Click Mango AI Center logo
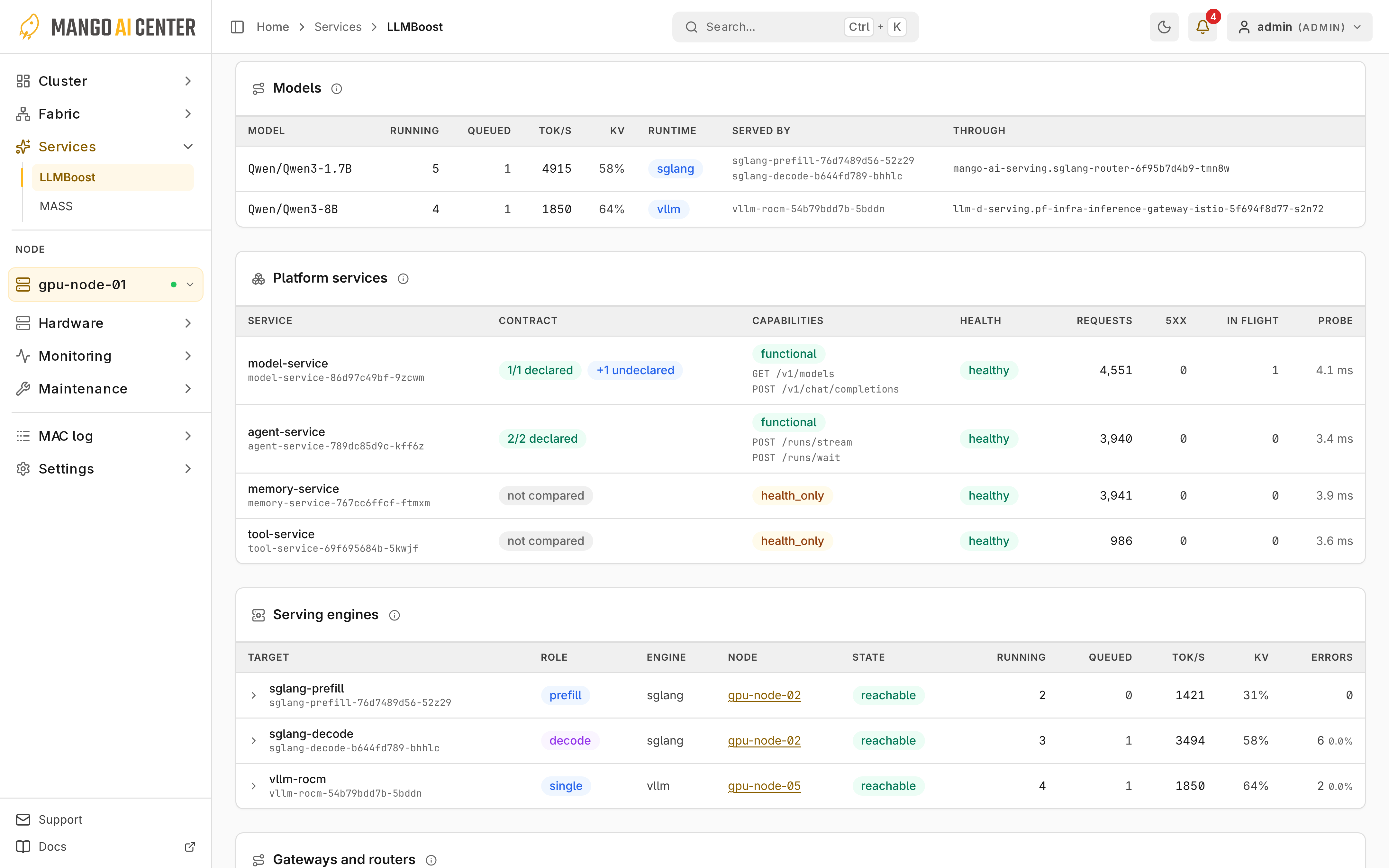Screen dimensions: 1389x868 pos(107,27)
